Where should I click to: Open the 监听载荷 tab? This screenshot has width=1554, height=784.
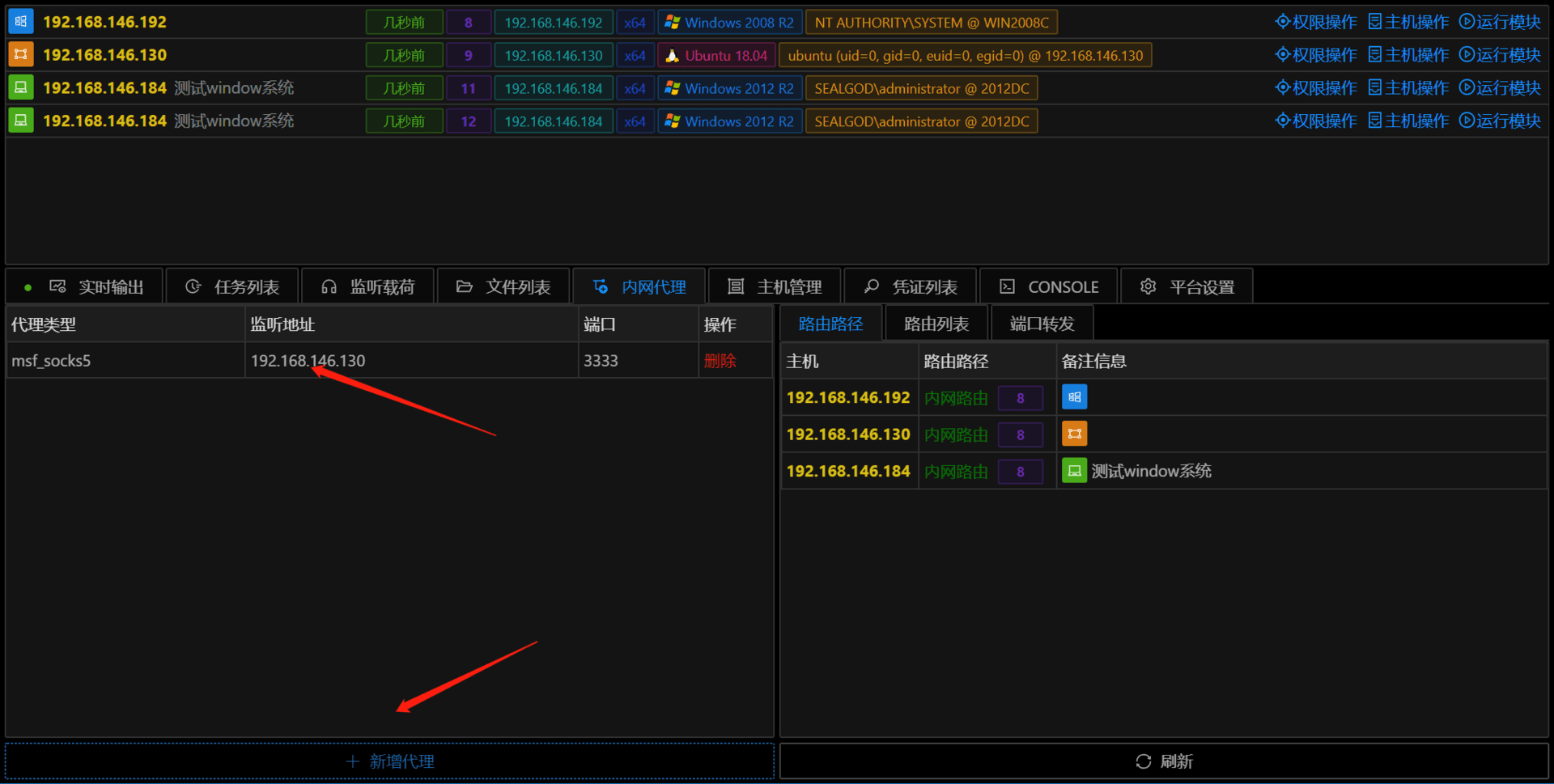368,286
